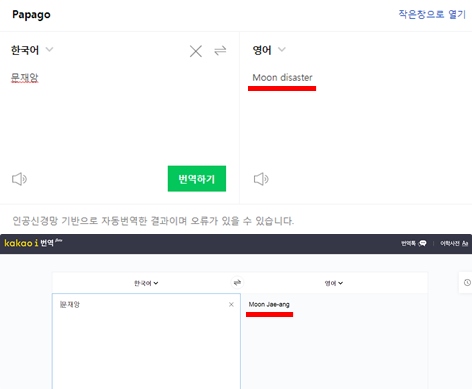Click the kakao i 번역 logo

[33, 243]
